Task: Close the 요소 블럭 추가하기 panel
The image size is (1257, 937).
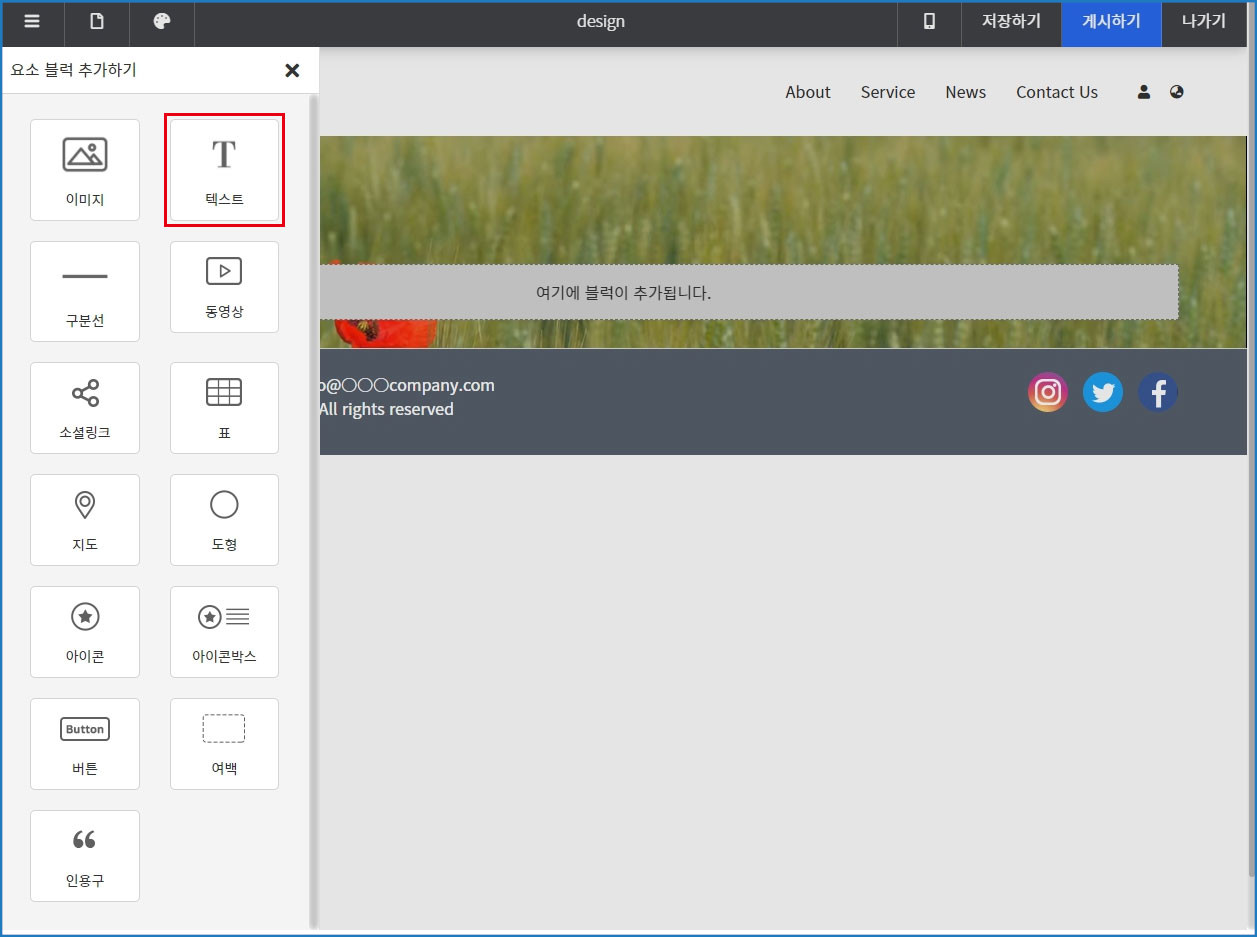Action: coord(292,70)
